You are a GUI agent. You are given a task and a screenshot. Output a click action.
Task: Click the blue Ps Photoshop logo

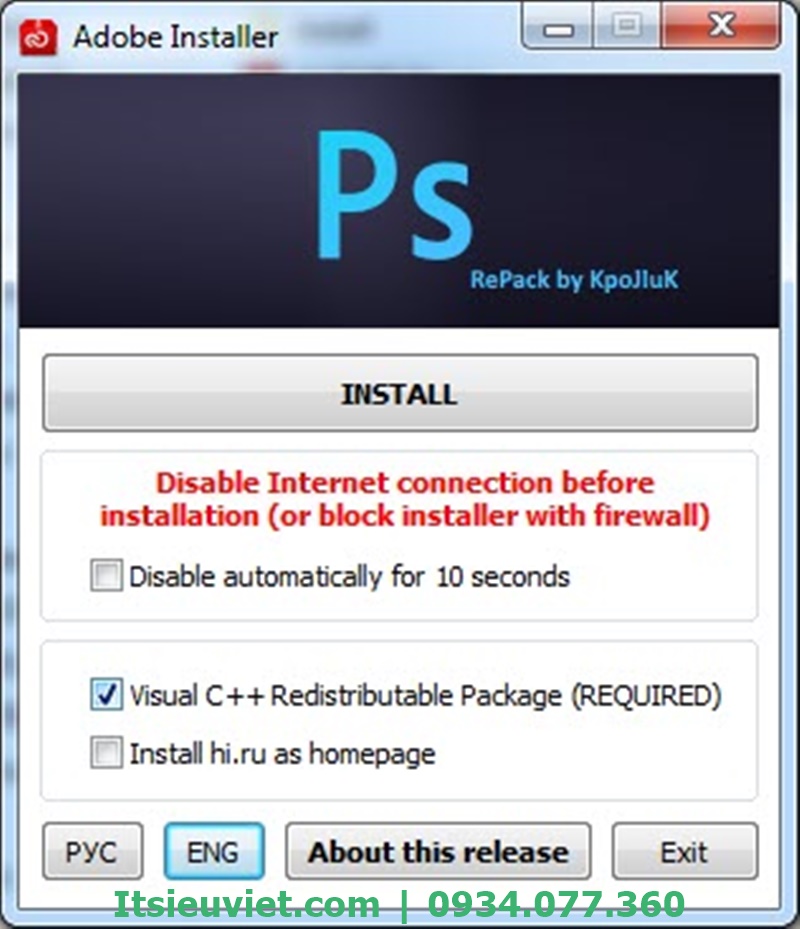[395, 196]
